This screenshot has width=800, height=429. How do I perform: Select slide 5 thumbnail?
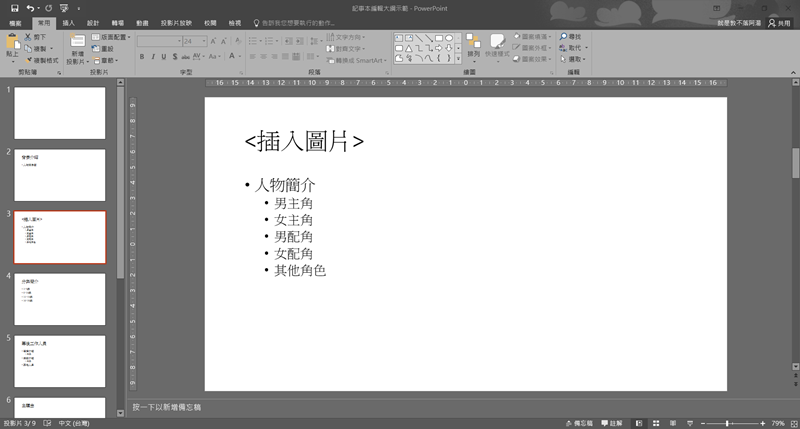tap(60, 361)
